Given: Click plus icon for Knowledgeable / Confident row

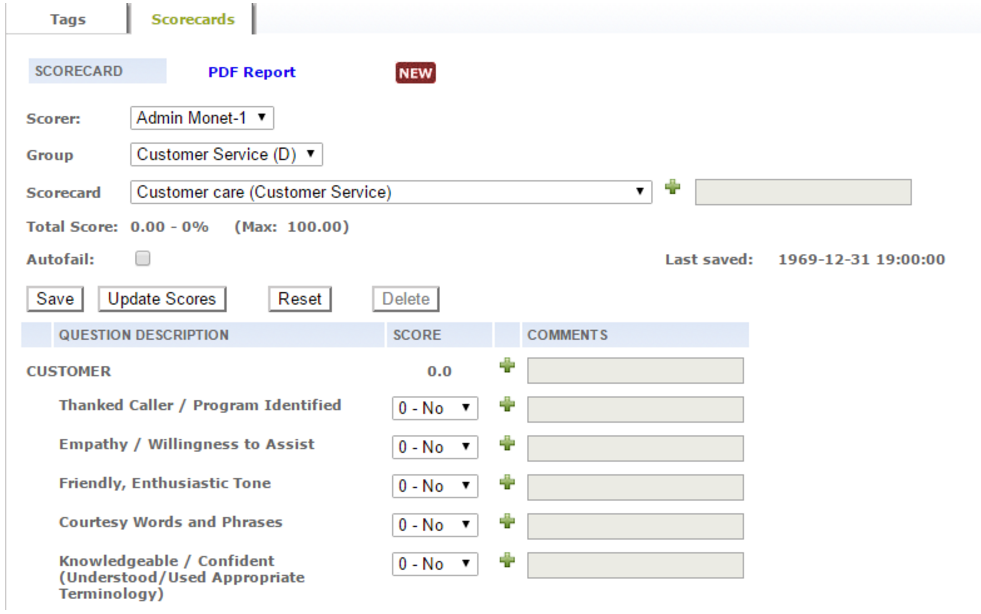Looking at the screenshot, I should pyautogui.click(x=507, y=561).
